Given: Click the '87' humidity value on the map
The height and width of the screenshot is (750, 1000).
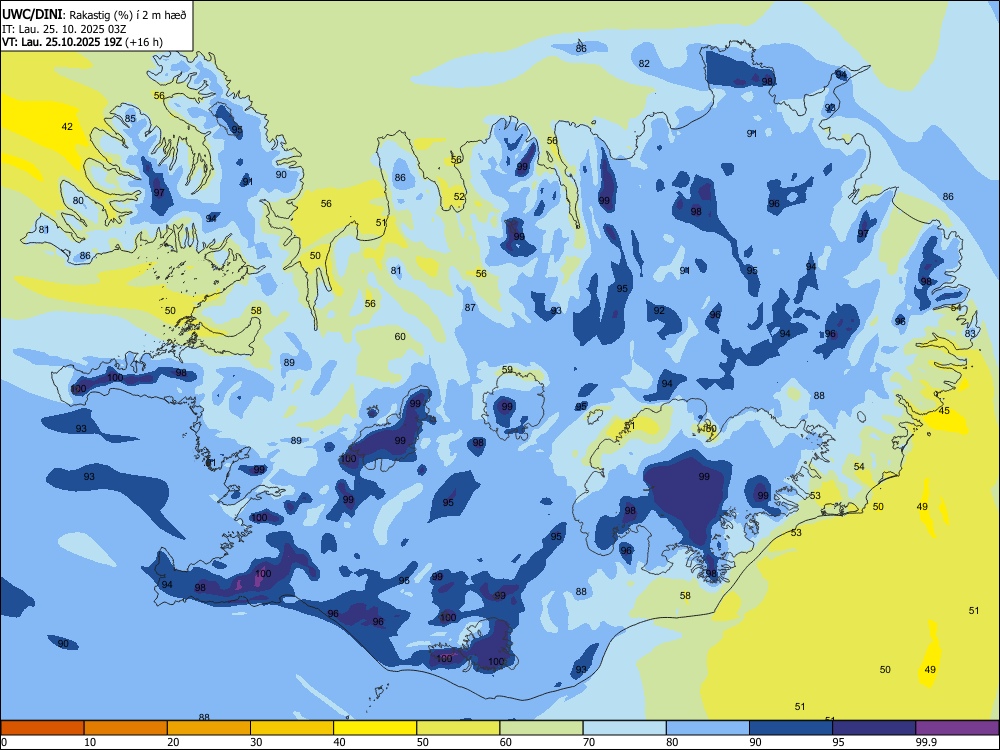Looking at the screenshot, I should pyautogui.click(x=470, y=308).
